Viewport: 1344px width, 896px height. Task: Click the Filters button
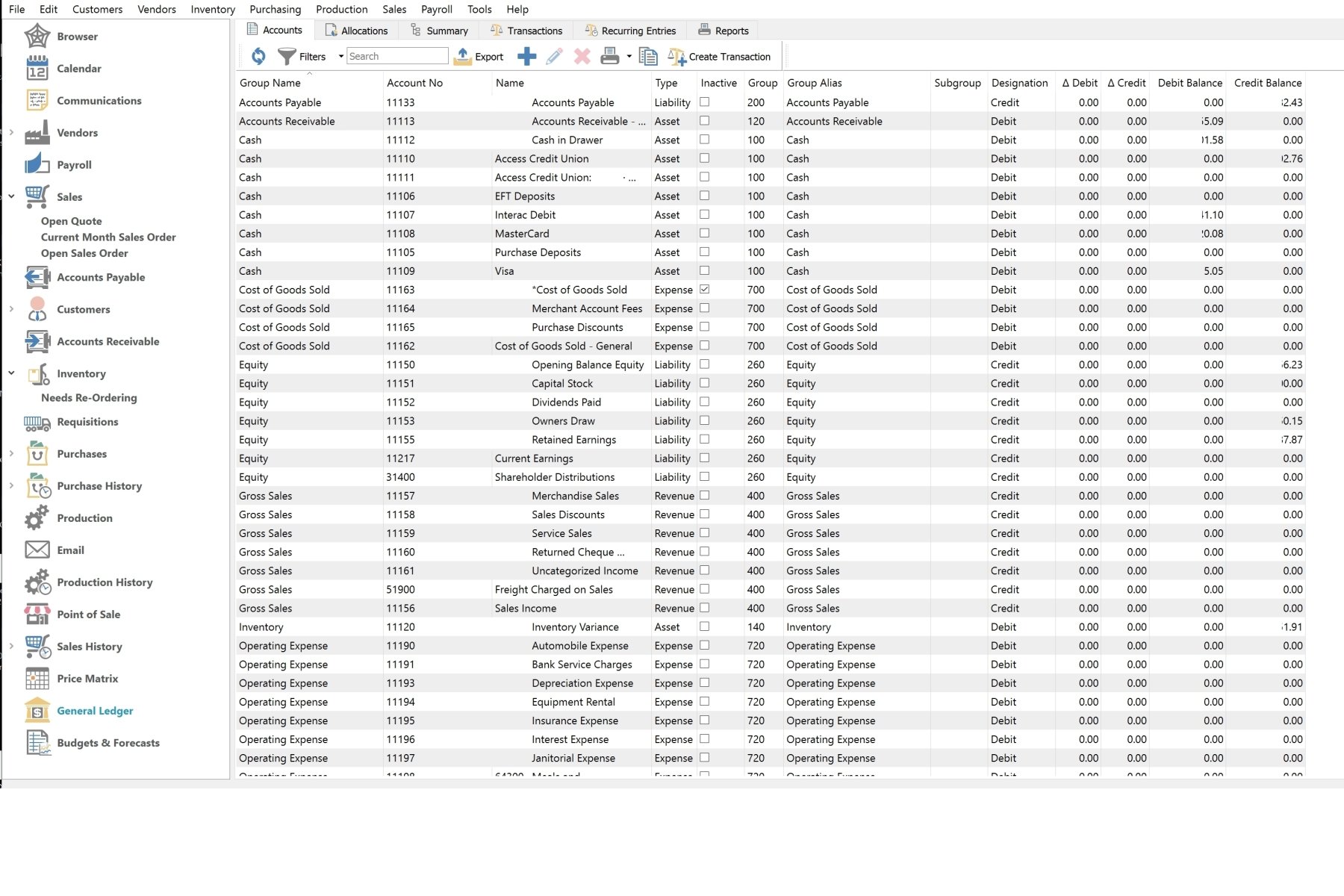pyautogui.click(x=302, y=56)
